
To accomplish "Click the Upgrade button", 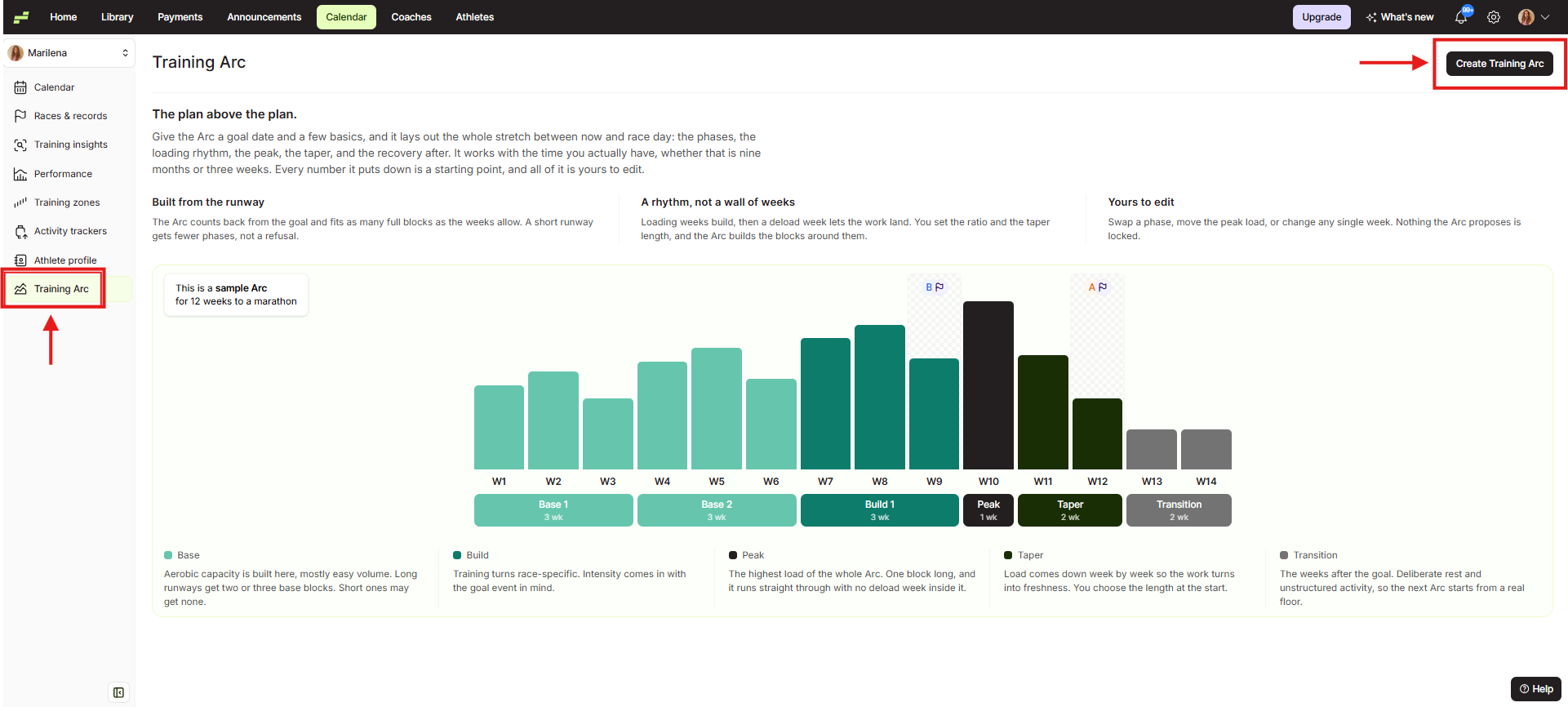I will click(1321, 17).
